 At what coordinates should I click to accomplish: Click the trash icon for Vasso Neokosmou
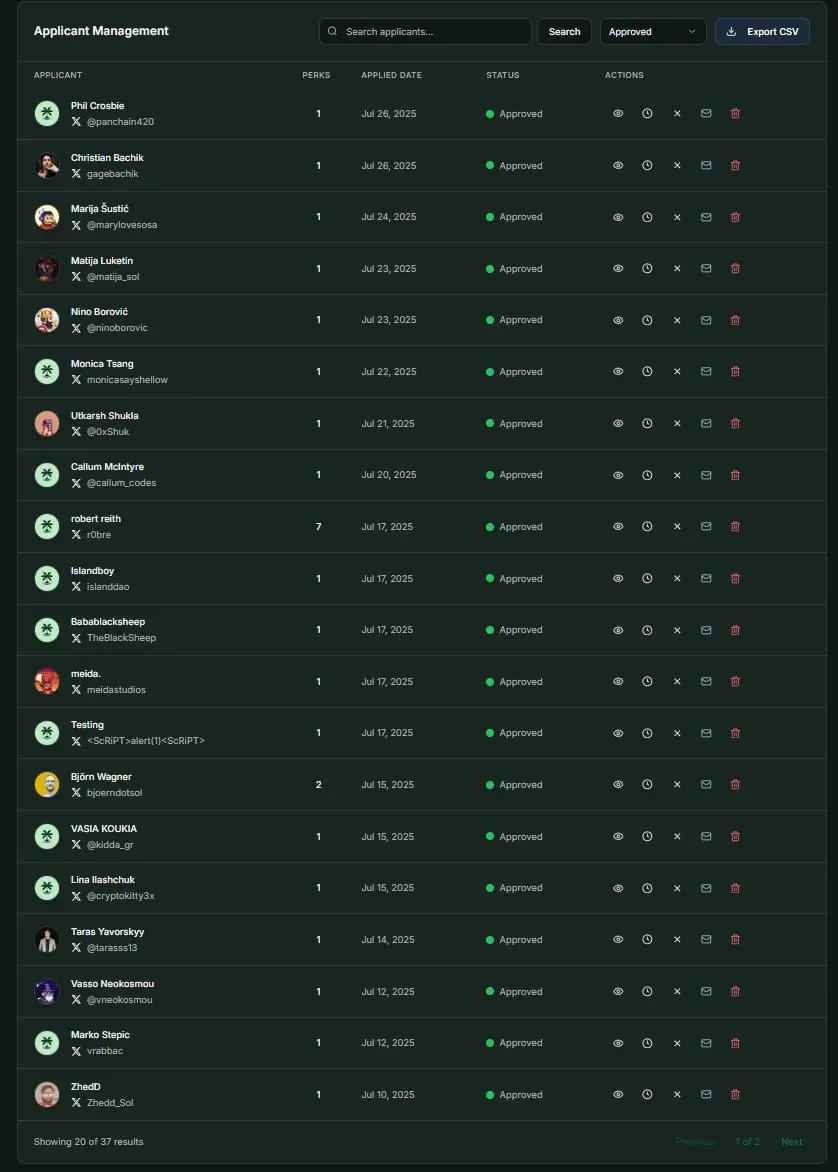click(735, 991)
